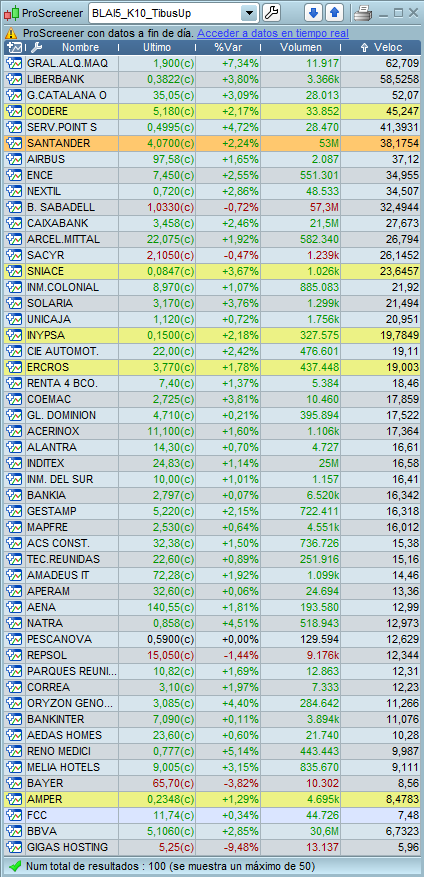Click the 53M volume value
This screenshot has width=424, height=877.
[328, 143]
